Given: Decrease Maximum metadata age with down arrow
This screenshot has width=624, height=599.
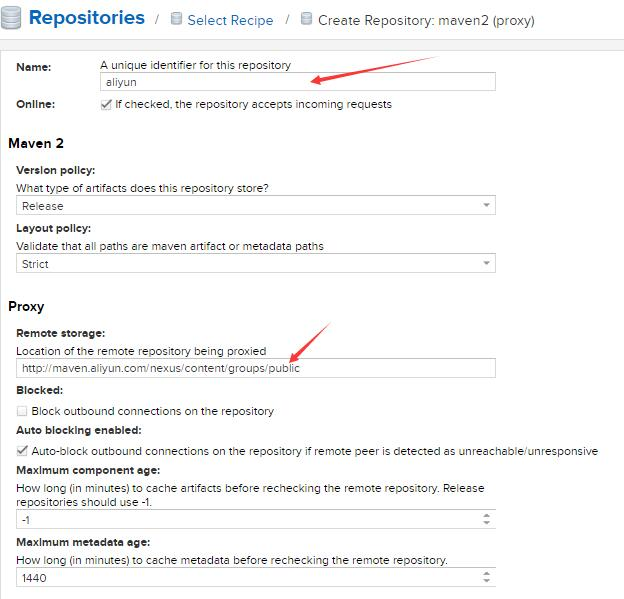Looking at the screenshot, I should tap(486, 580).
